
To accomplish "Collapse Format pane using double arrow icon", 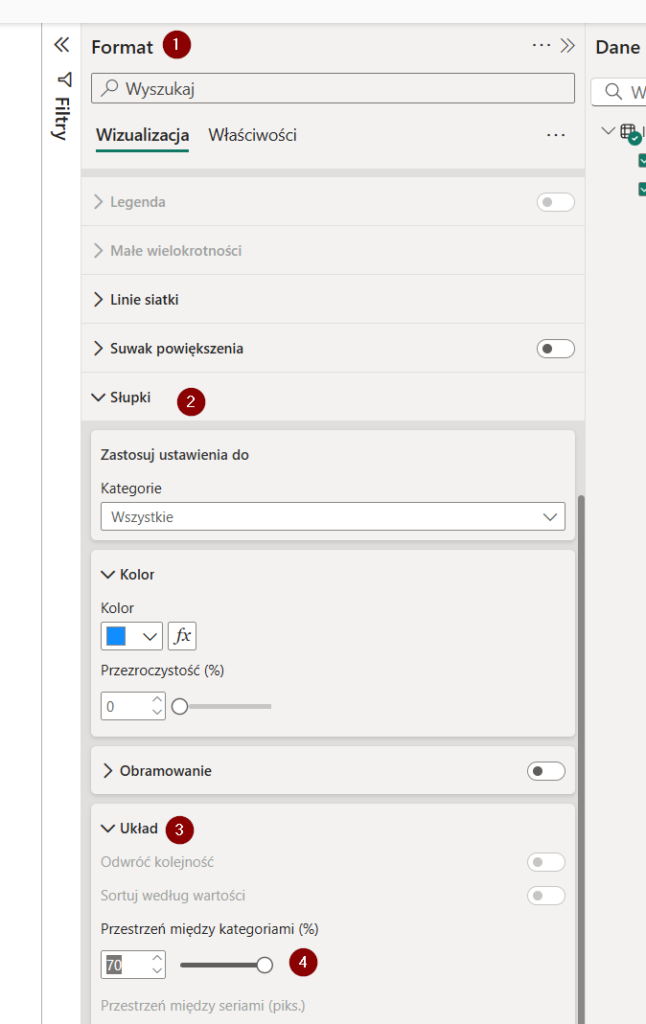I will pyautogui.click(x=568, y=45).
